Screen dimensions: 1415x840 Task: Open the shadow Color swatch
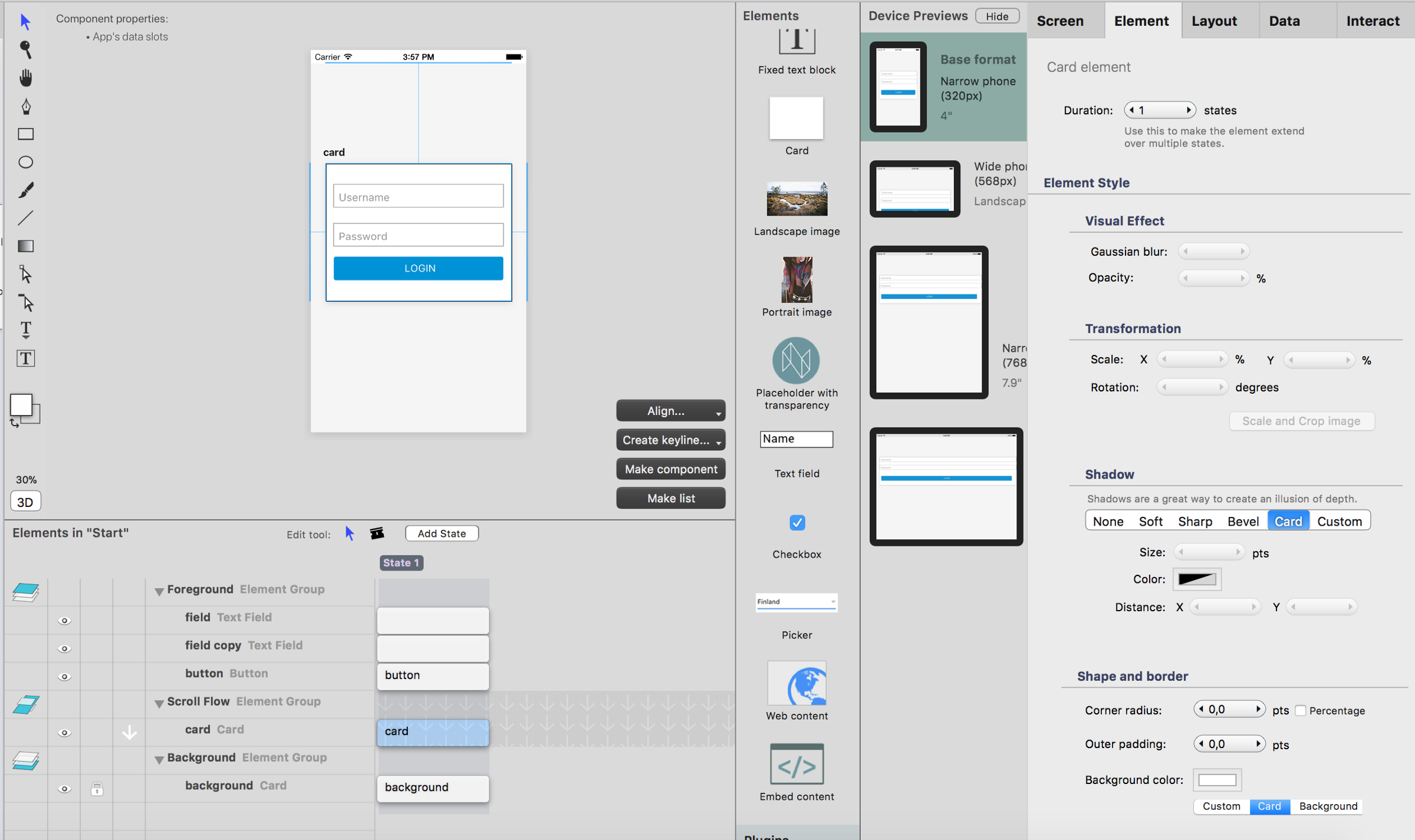tap(1196, 579)
